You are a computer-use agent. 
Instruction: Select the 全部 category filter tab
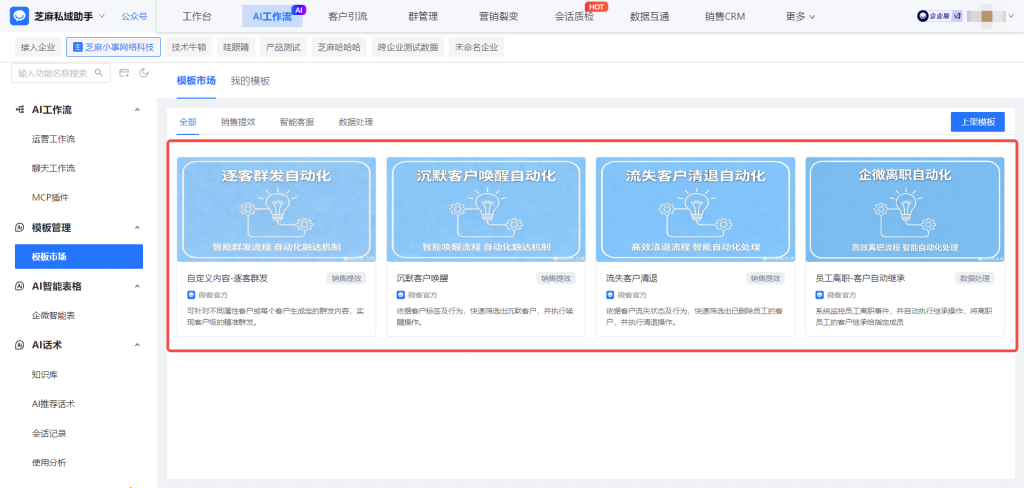pos(188,122)
